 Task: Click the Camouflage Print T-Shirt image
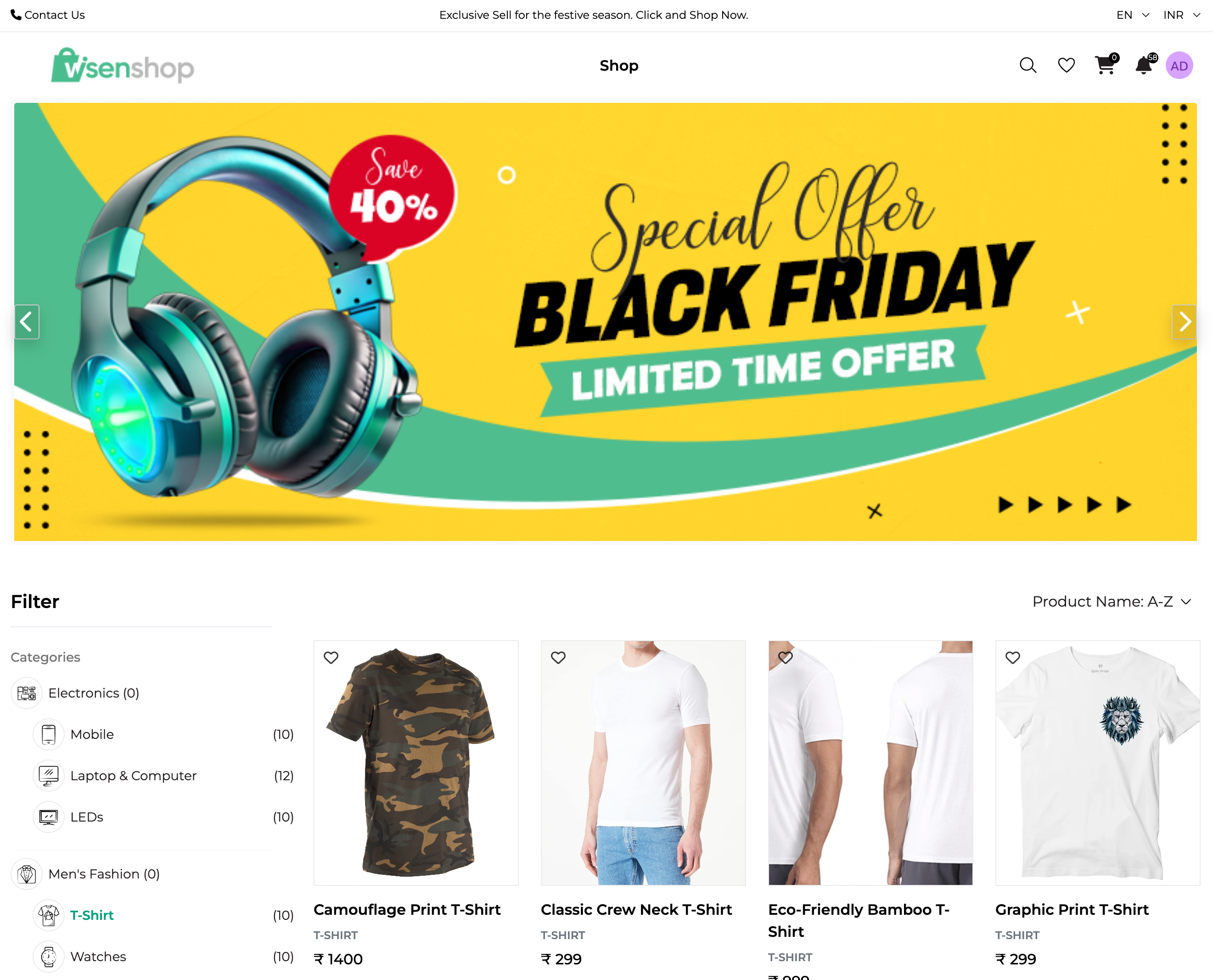416,763
